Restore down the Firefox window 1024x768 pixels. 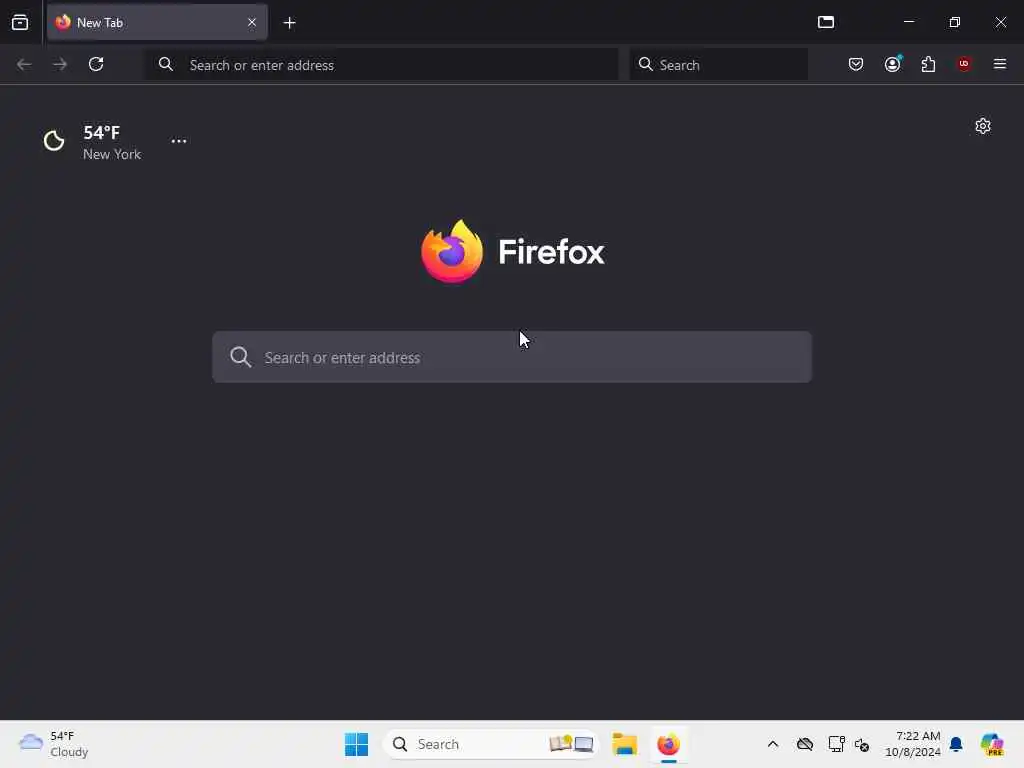(955, 22)
